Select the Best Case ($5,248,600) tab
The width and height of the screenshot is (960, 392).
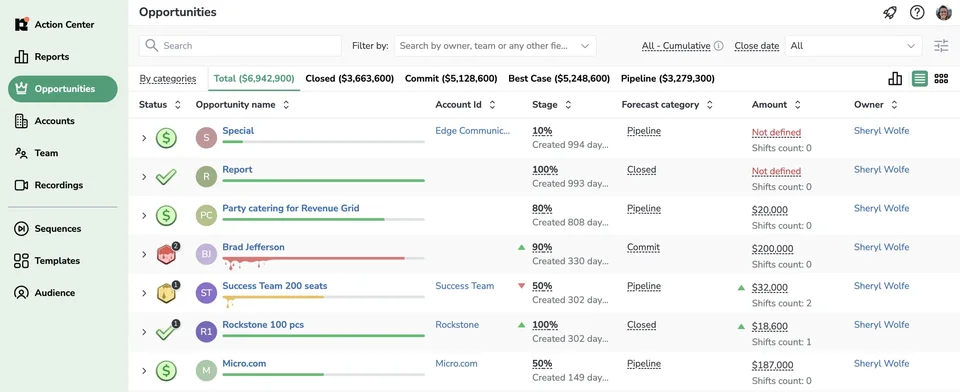click(559, 78)
